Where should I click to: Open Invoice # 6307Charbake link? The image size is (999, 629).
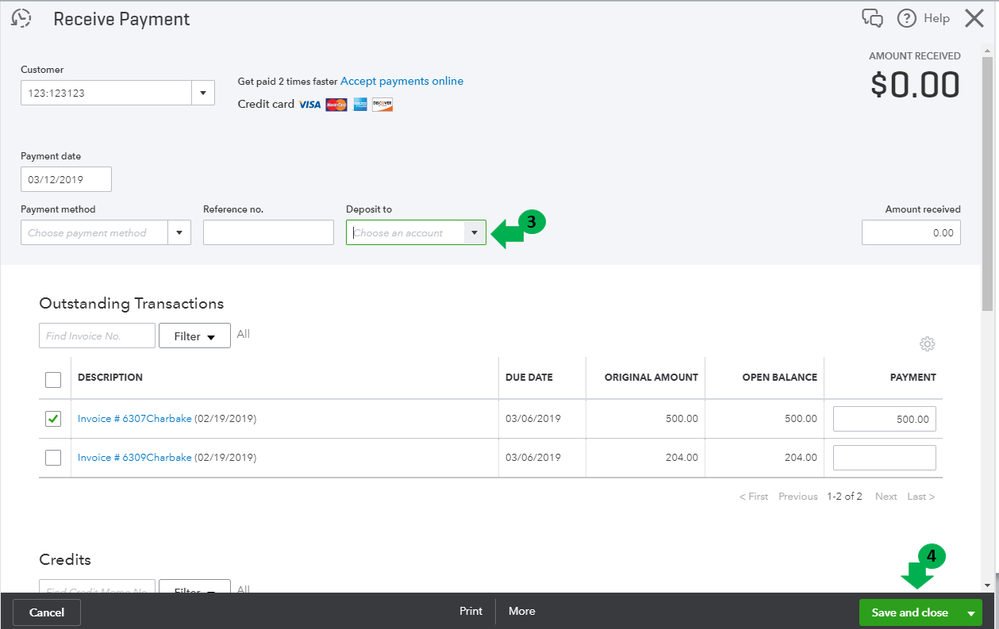coord(134,419)
